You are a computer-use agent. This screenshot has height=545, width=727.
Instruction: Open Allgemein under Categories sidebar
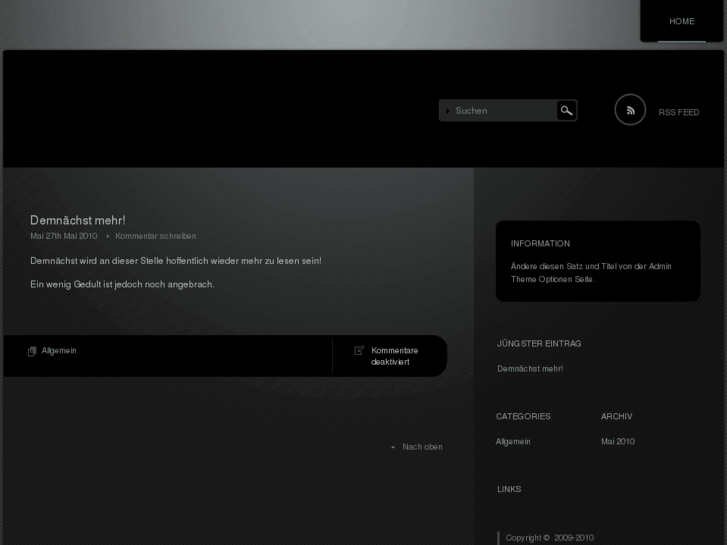pyautogui.click(x=513, y=442)
